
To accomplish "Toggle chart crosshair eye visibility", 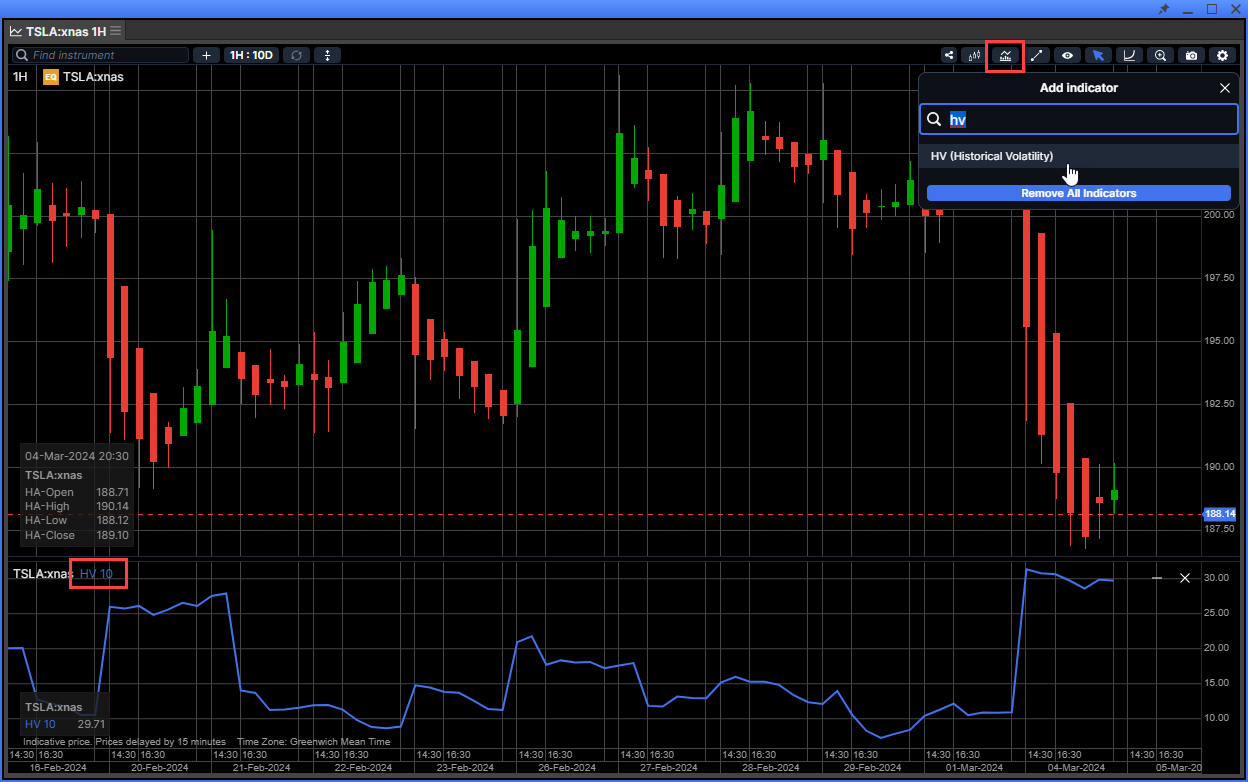I will click(1067, 55).
